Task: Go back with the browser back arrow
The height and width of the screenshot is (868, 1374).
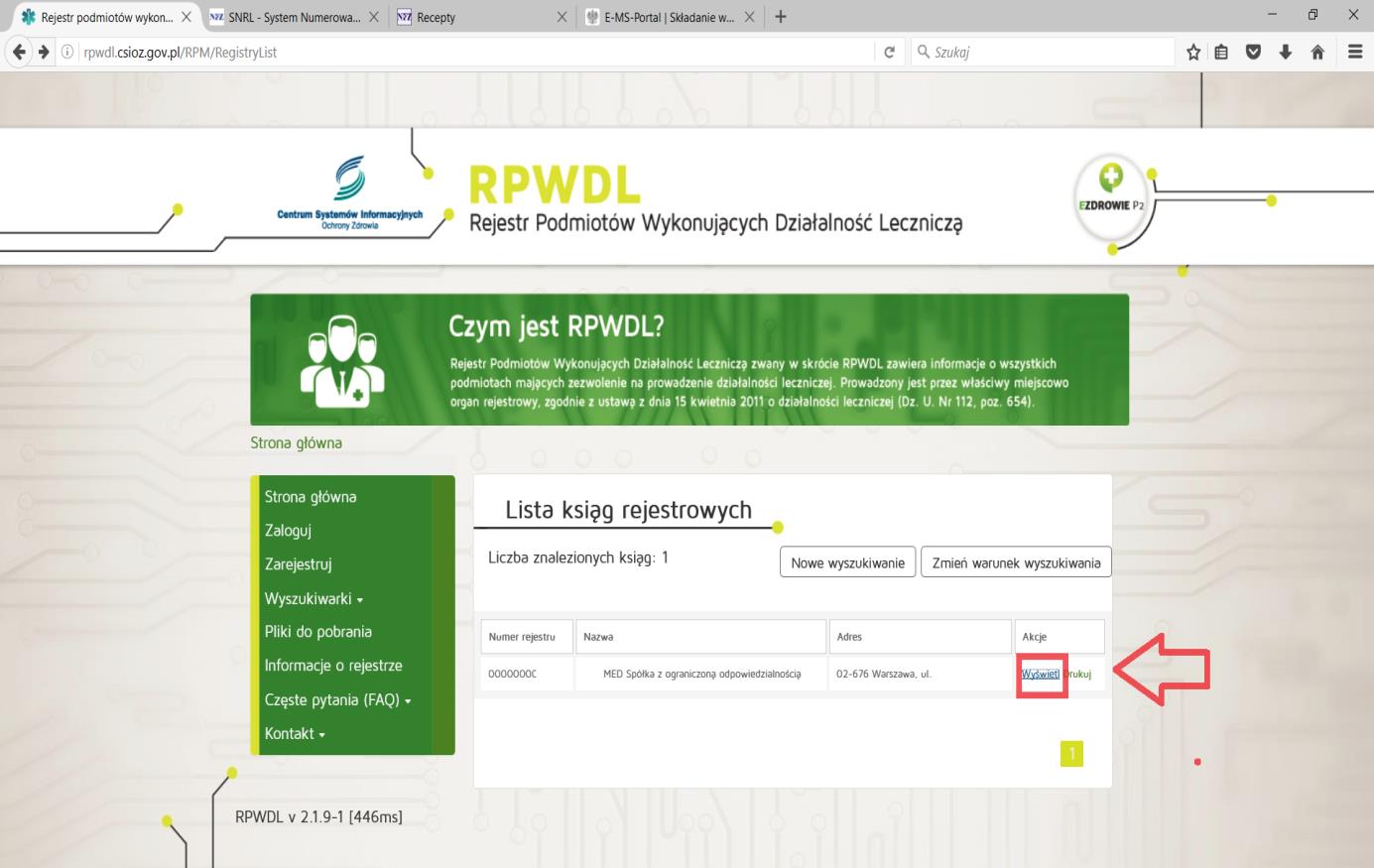Action: [x=19, y=52]
